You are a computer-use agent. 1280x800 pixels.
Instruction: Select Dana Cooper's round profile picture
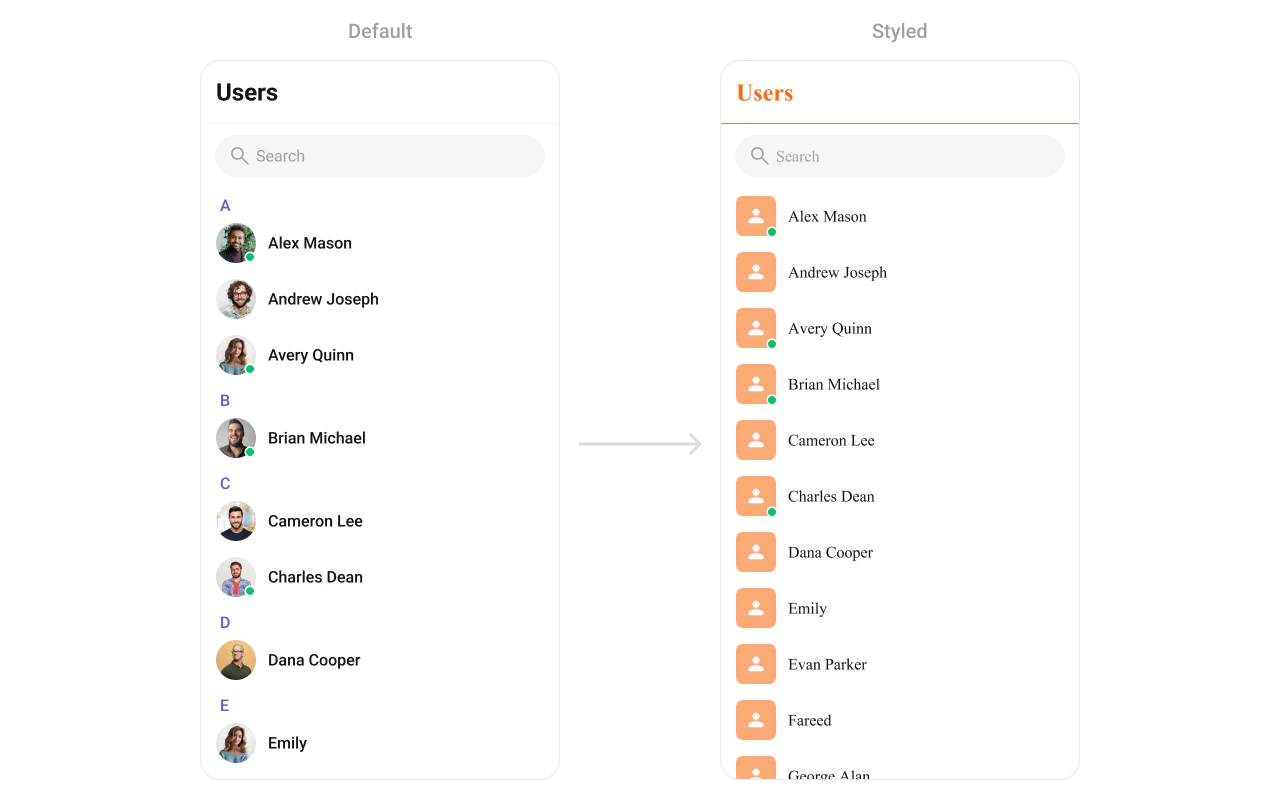click(x=236, y=660)
